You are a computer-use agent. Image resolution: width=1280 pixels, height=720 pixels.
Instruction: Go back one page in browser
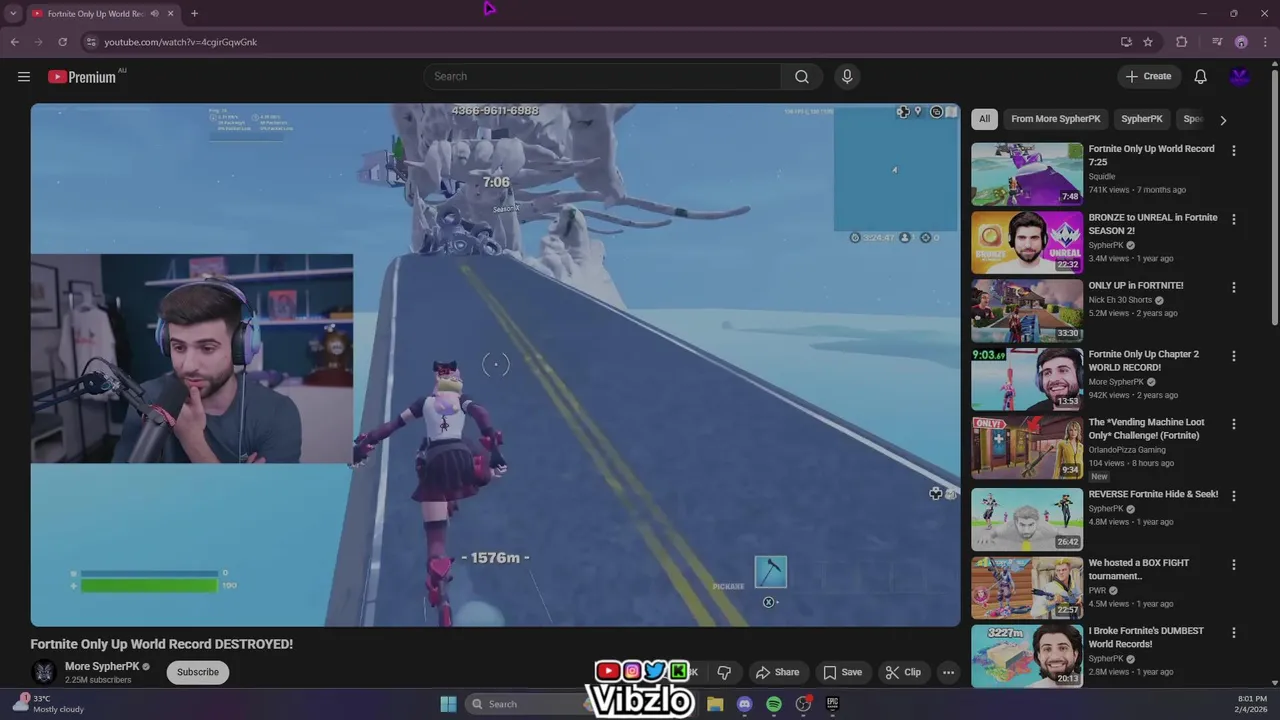[x=14, y=42]
